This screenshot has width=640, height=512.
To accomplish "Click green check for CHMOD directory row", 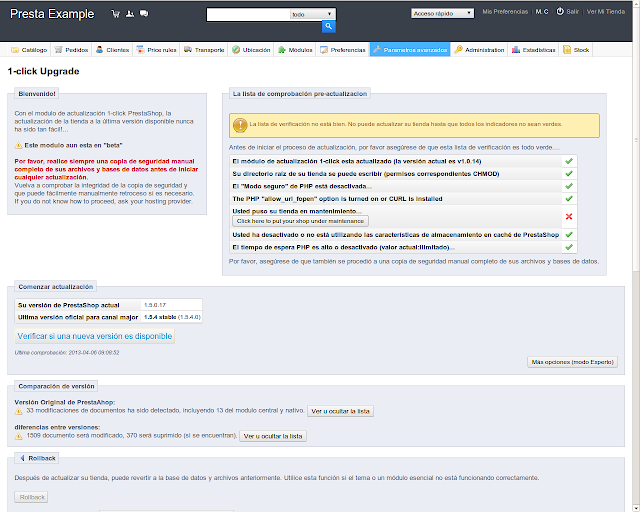I will tap(569, 174).
